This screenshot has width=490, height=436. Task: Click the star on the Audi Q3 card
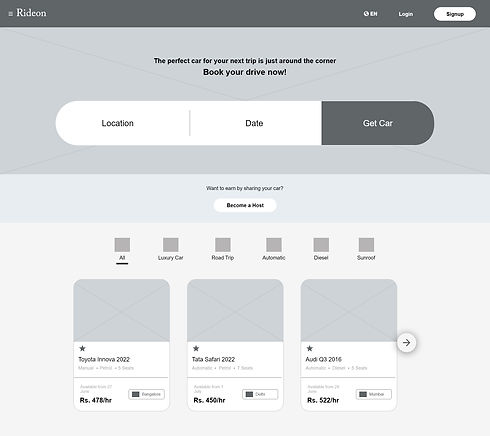310,348
